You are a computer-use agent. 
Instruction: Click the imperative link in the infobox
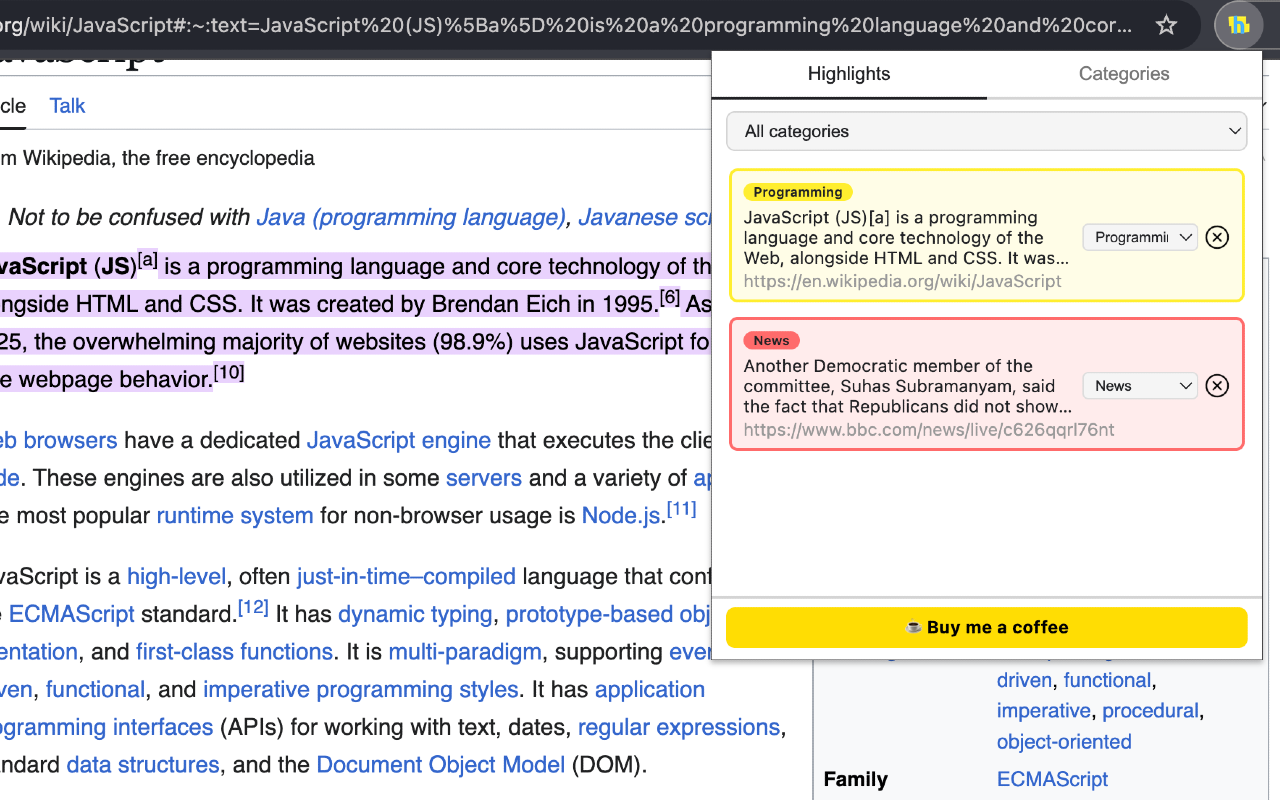point(1043,711)
